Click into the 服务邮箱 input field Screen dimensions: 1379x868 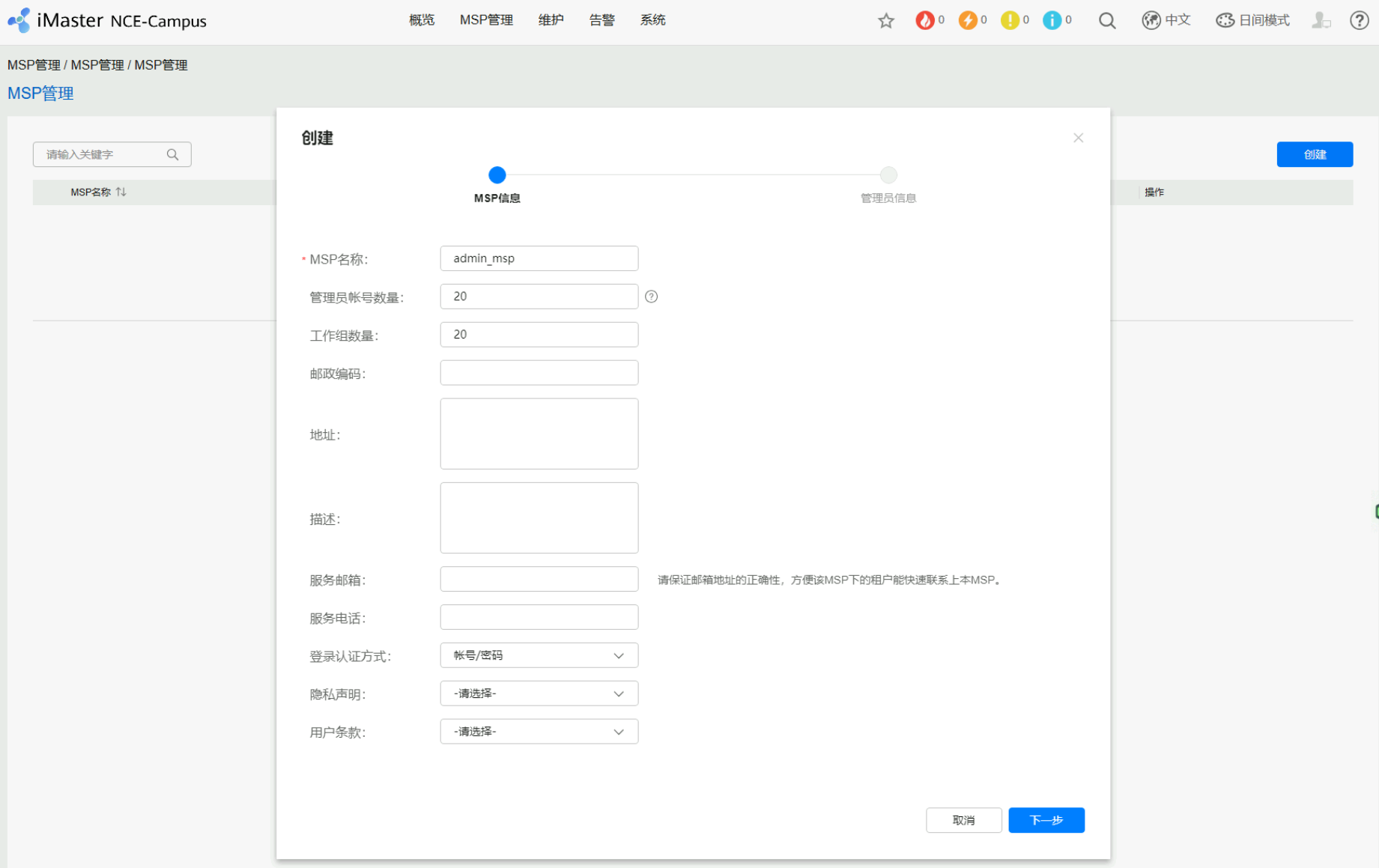click(x=539, y=580)
